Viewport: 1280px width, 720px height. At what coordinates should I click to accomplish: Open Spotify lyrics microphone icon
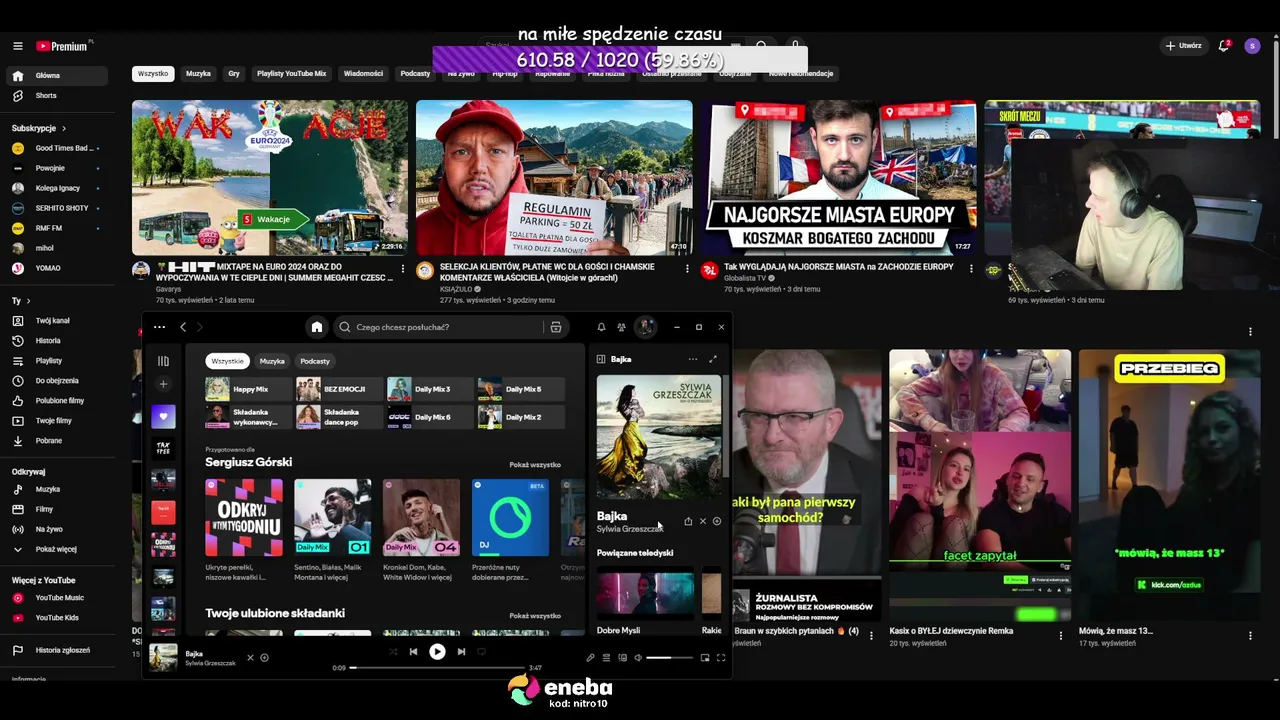[x=590, y=658]
